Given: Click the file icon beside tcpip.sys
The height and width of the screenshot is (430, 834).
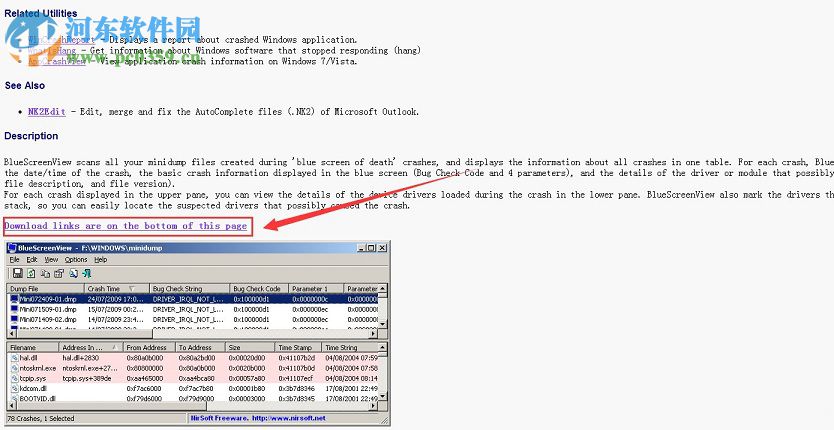Looking at the screenshot, I should 14,378.
